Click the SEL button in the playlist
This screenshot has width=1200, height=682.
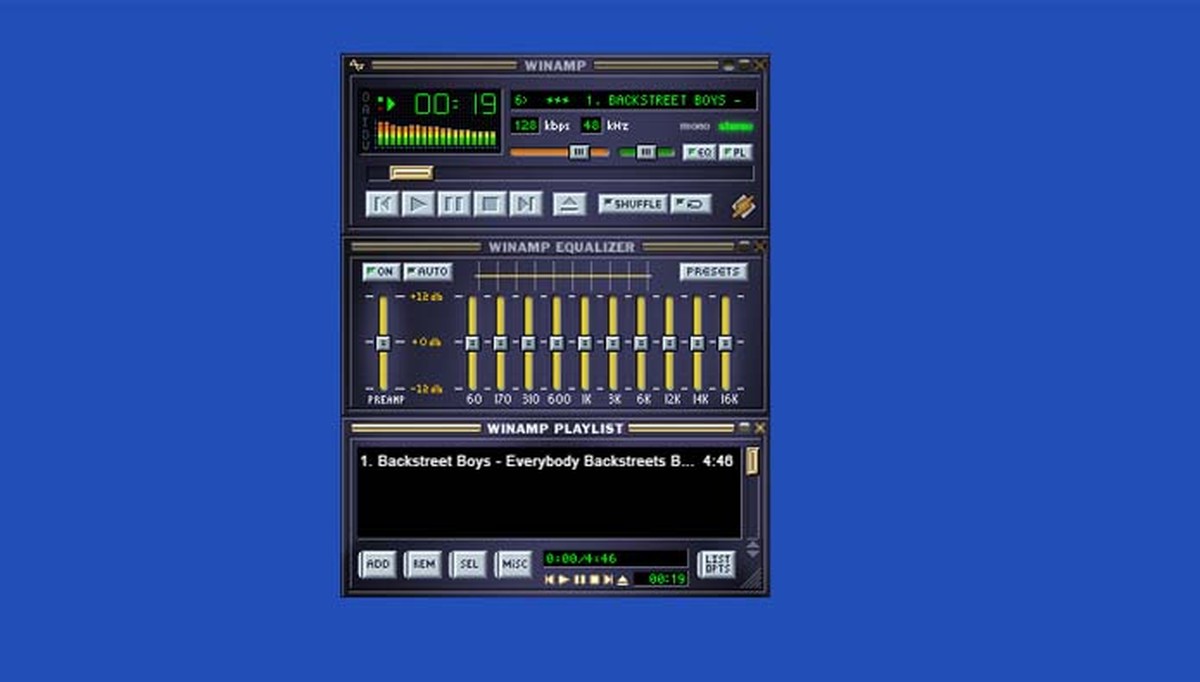pos(468,564)
